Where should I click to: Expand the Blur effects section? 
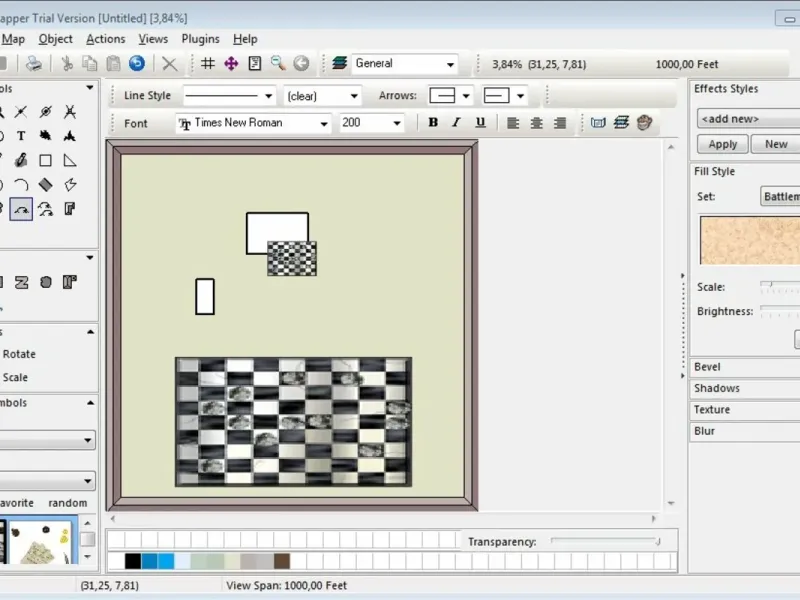pos(745,431)
